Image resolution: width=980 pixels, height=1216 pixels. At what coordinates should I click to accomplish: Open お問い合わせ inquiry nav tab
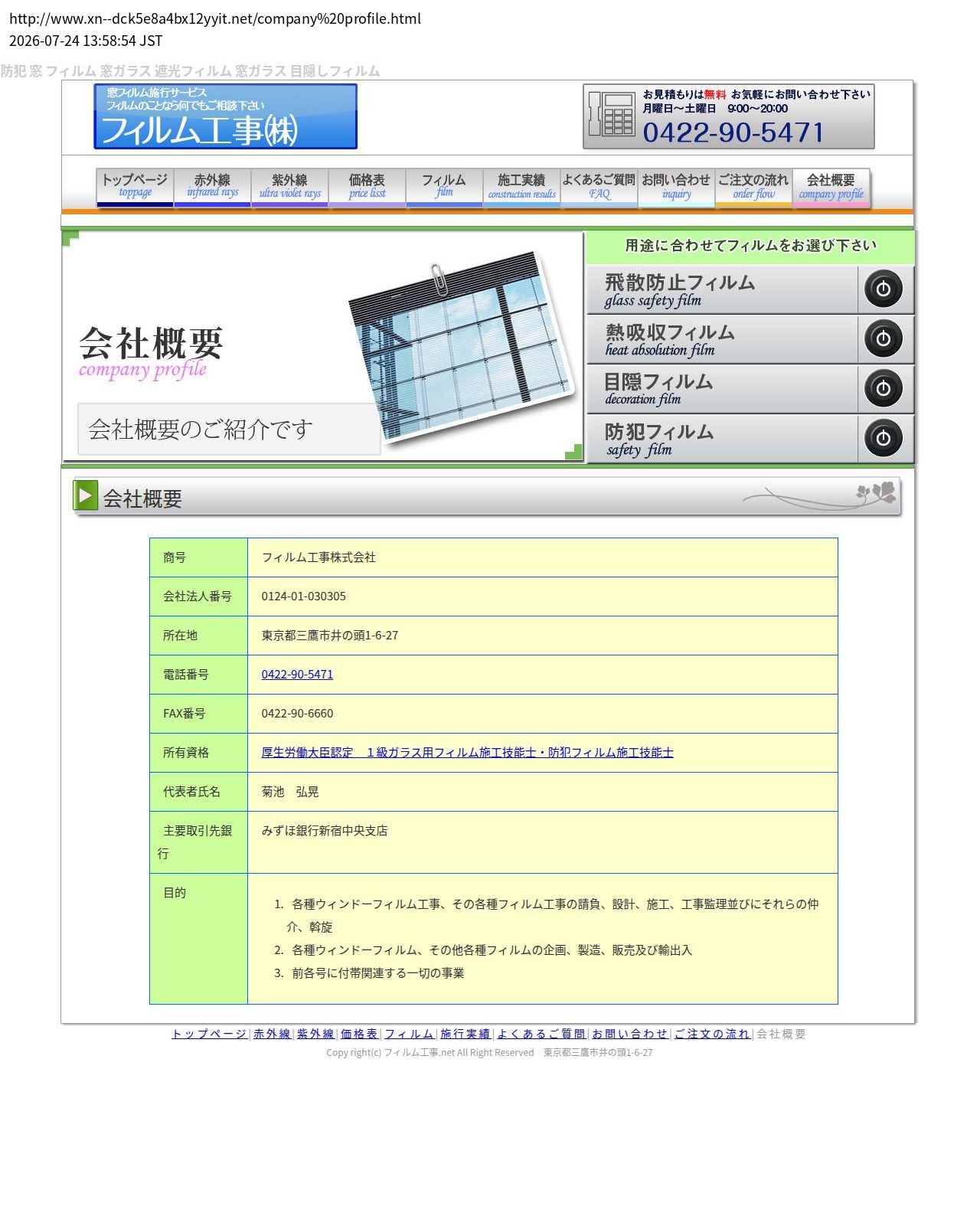[676, 187]
